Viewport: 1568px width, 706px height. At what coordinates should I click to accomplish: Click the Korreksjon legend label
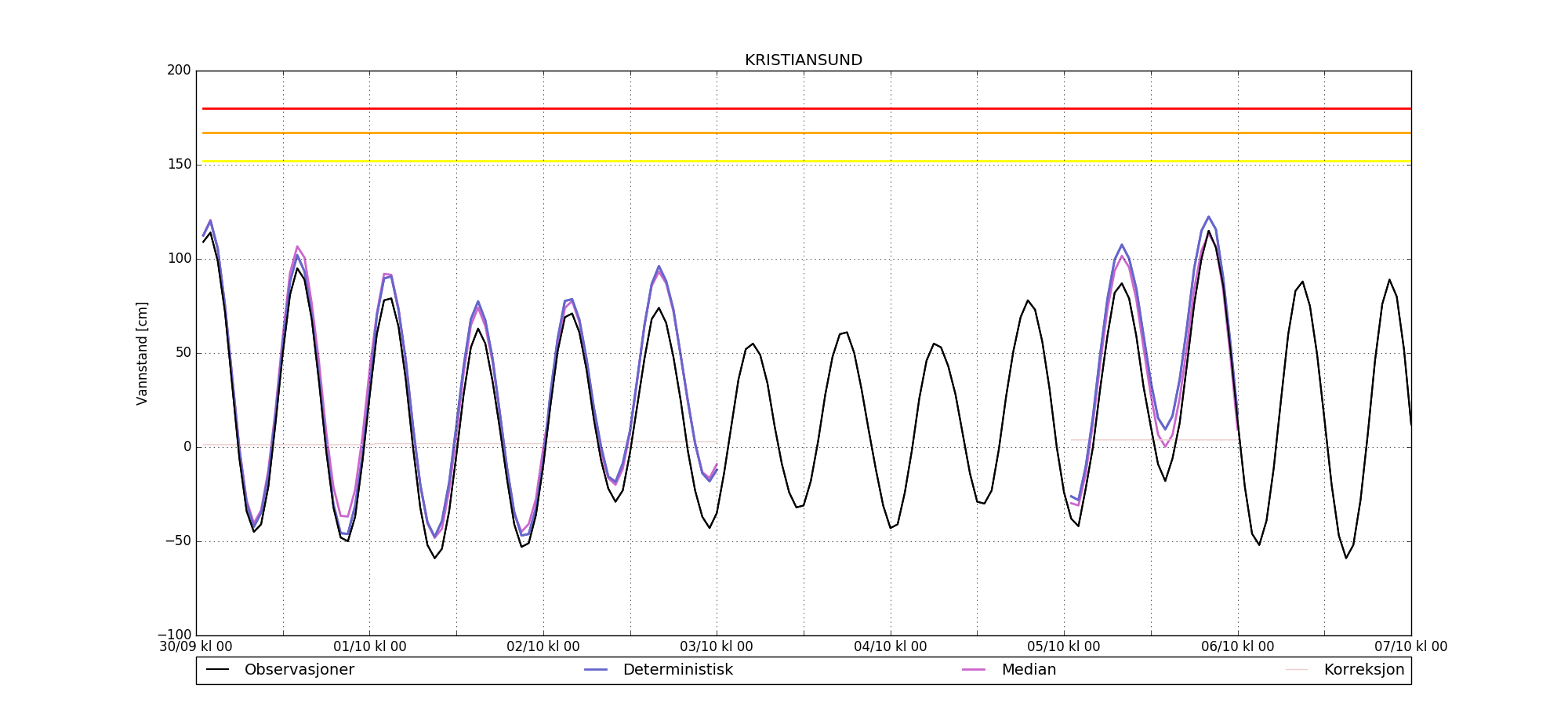(1363, 670)
